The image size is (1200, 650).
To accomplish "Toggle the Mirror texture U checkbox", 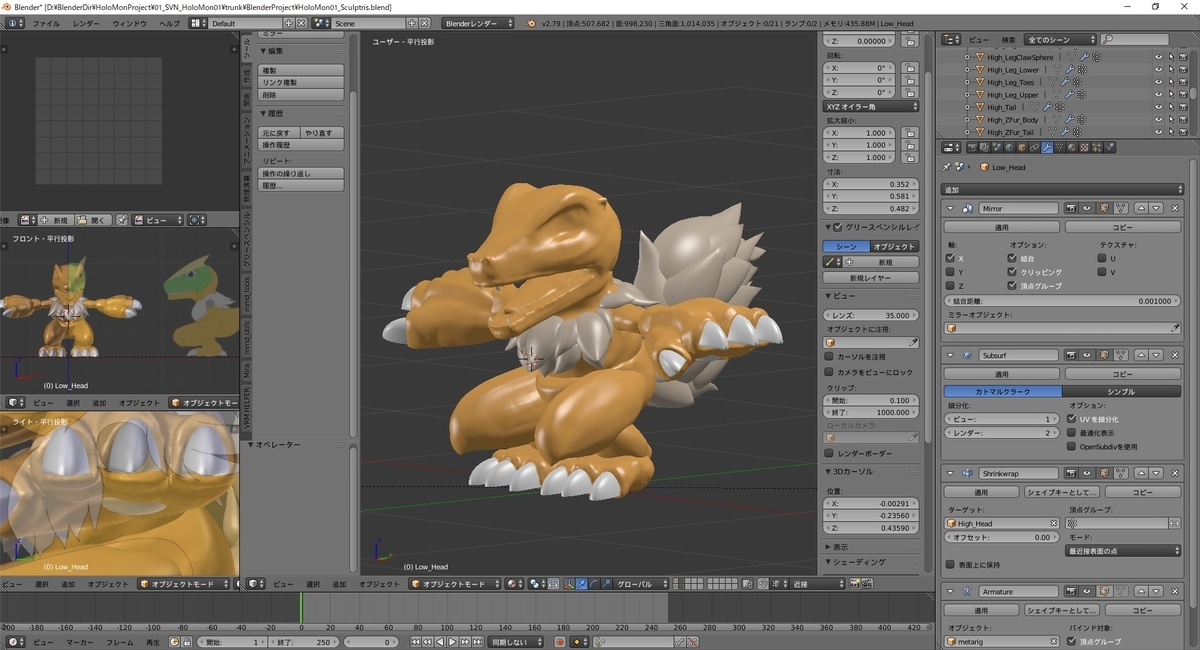I will click(x=1100, y=257).
